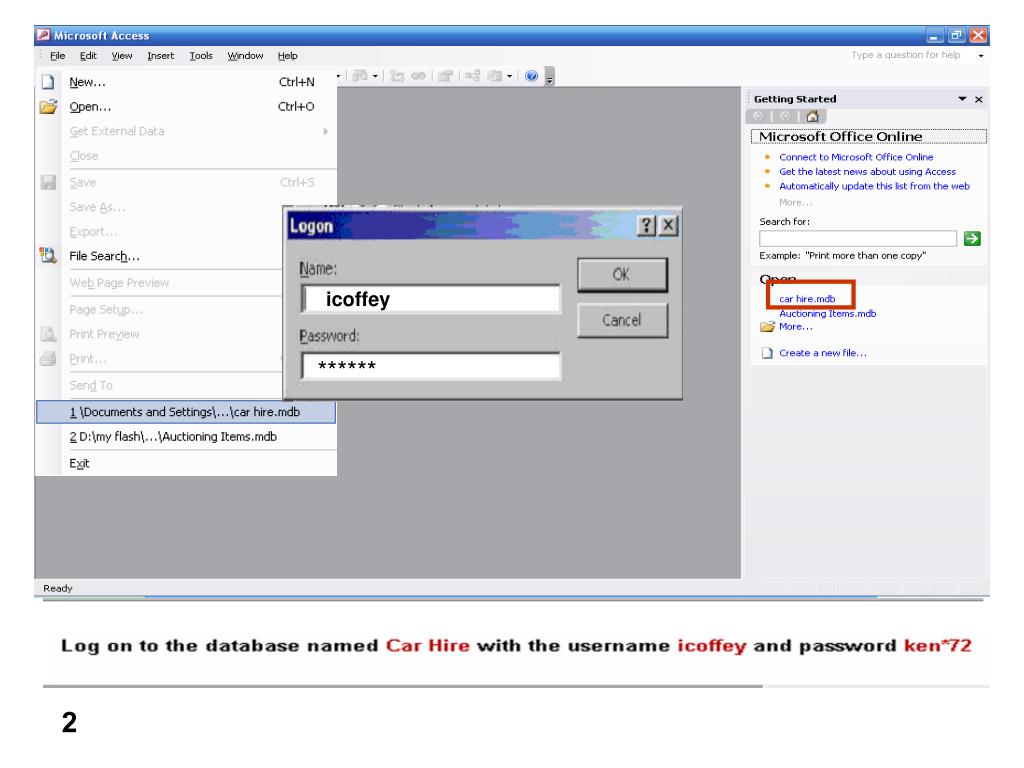This screenshot has width=1024, height=768.
Task: Open the Insert menu
Action: tap(161, 56)
